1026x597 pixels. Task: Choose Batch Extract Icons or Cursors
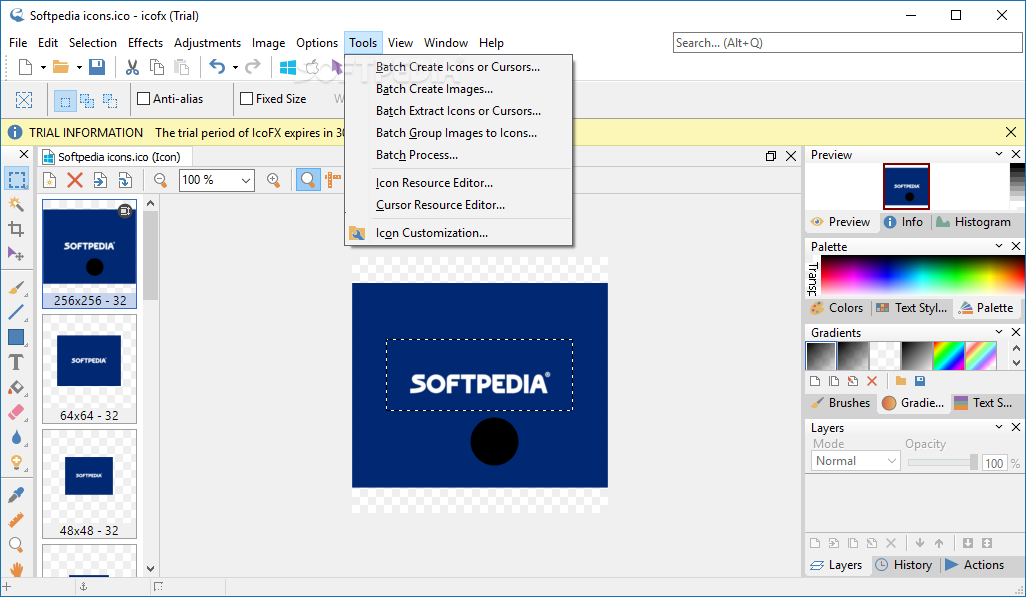coord(458,111)
